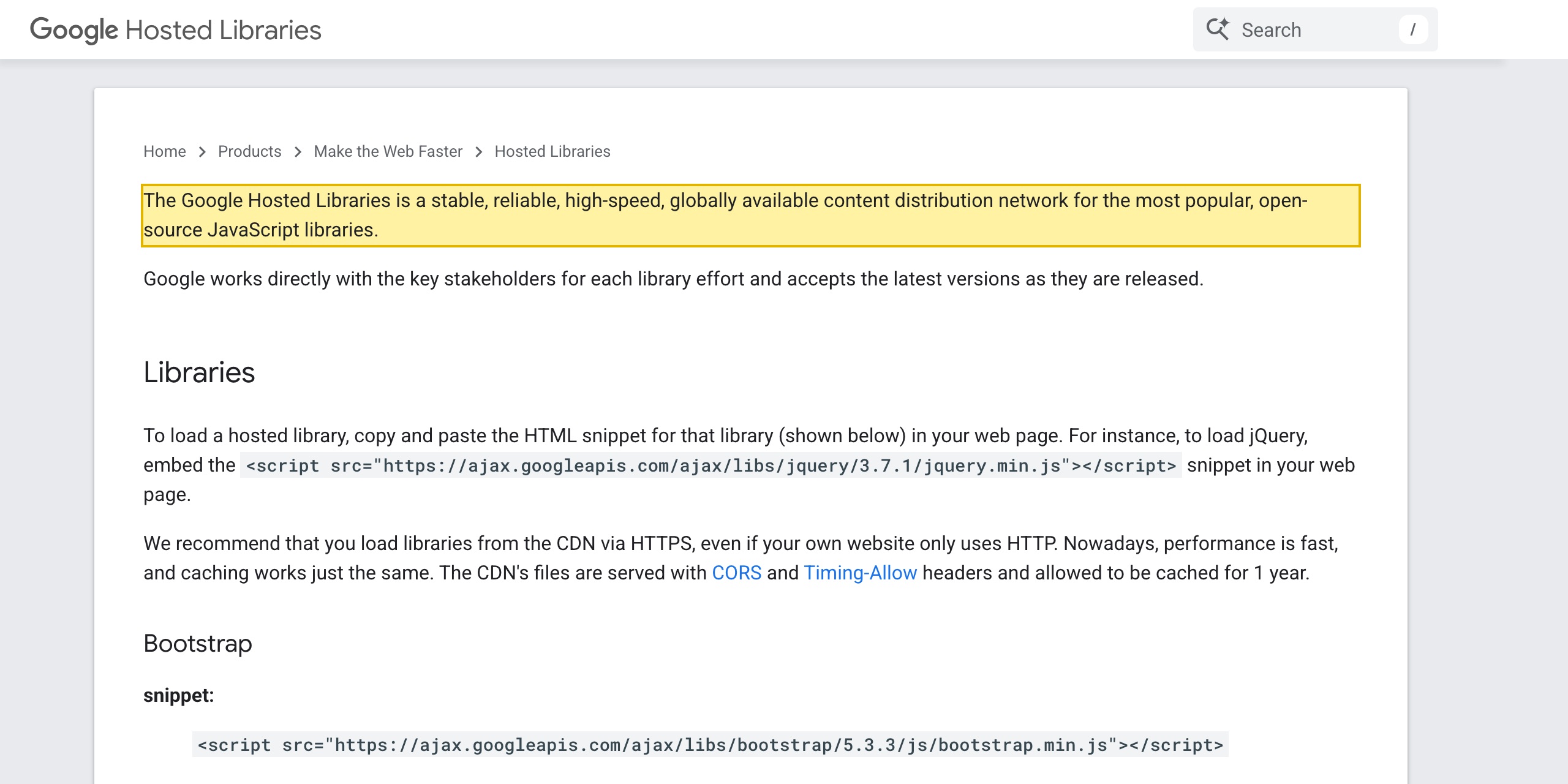1568x784 pixels.
Task: Click the slash shortcut key badge
Action: click(1413, 29)
